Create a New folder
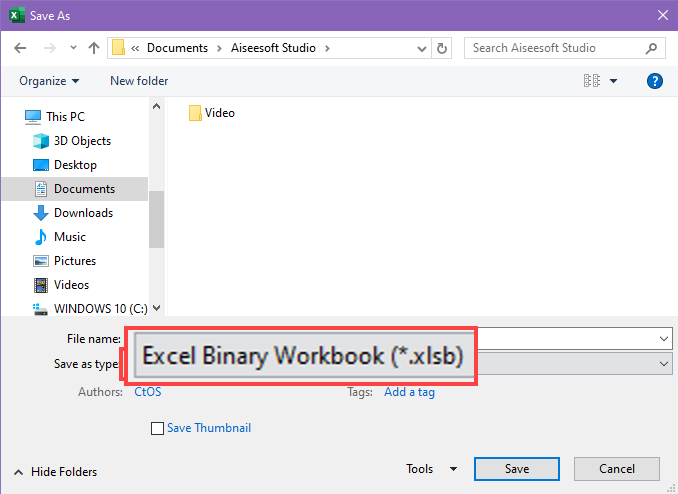Screen dimensions: 678x494 point(139,81)
